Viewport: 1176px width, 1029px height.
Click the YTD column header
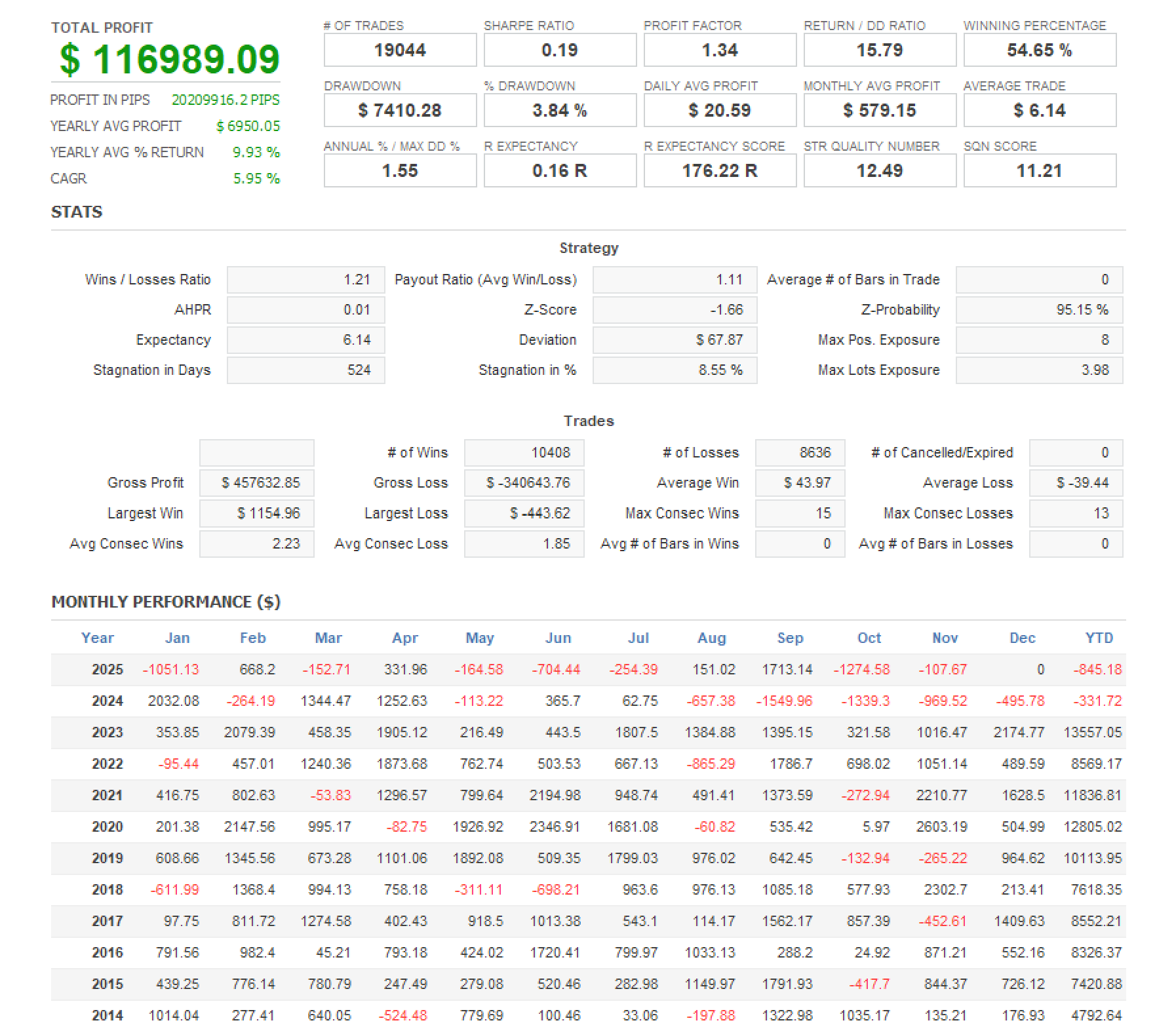coord(1099,638)
